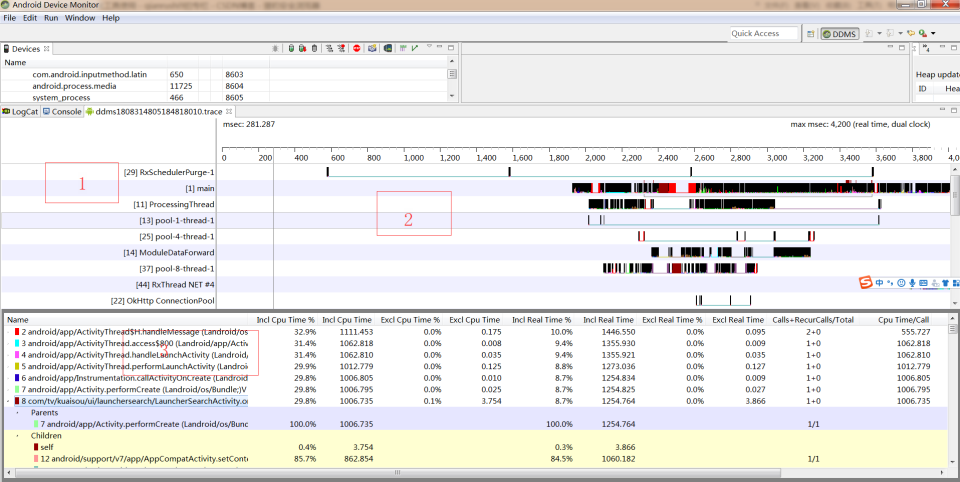Click the profile table horizontal scrollbar thumb
The width and height of the screenshot is (960, 482).
point(397,473)
